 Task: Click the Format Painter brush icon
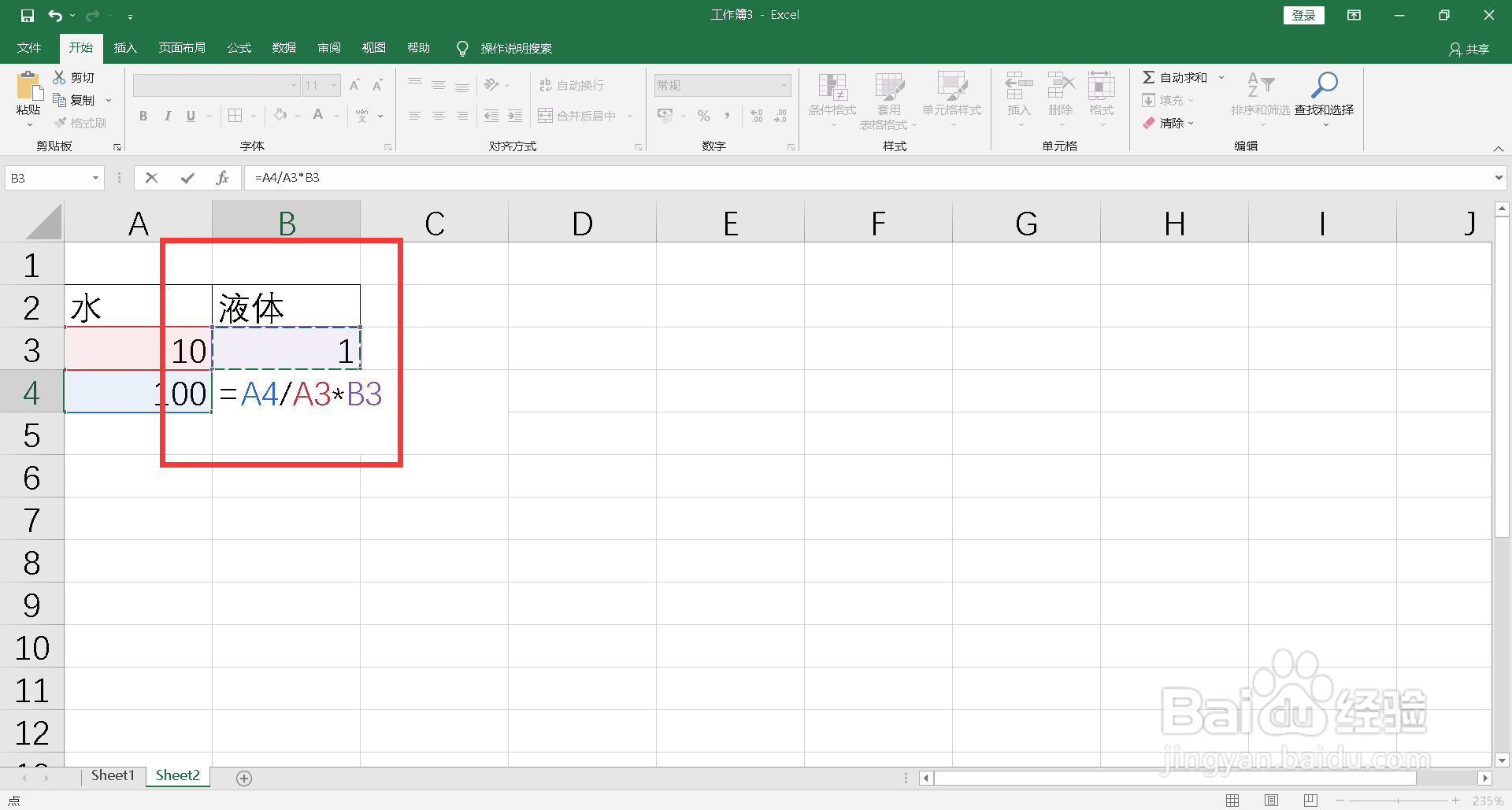(x=61, y=123)
